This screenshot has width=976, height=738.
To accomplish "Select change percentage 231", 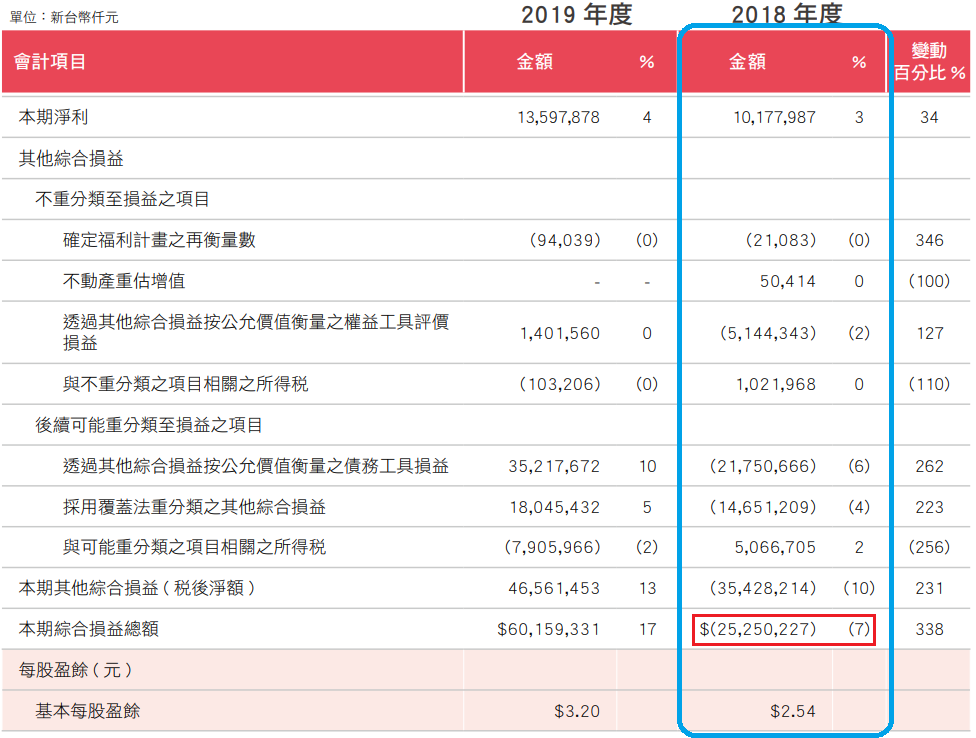I will 929,588.
